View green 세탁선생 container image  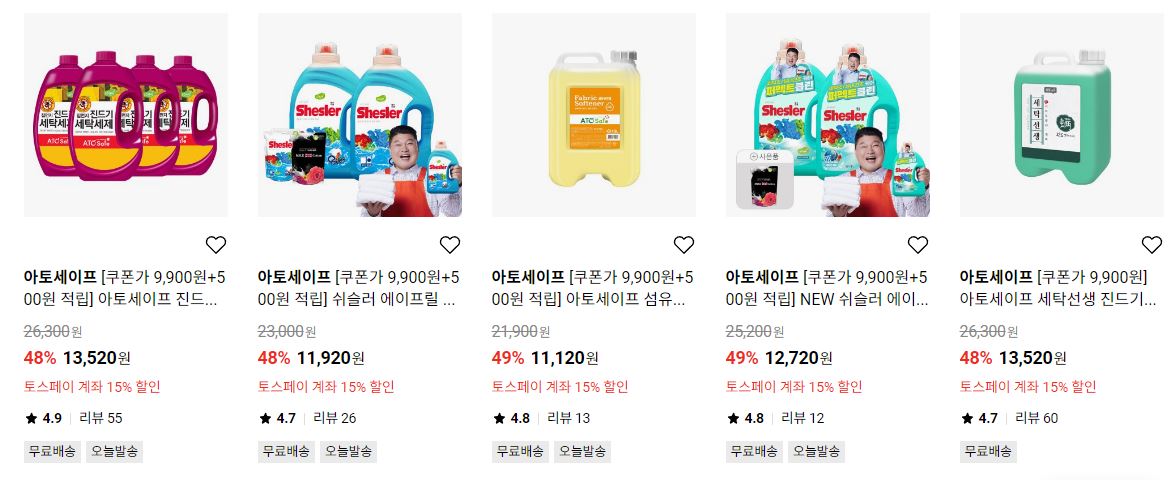1062,115
